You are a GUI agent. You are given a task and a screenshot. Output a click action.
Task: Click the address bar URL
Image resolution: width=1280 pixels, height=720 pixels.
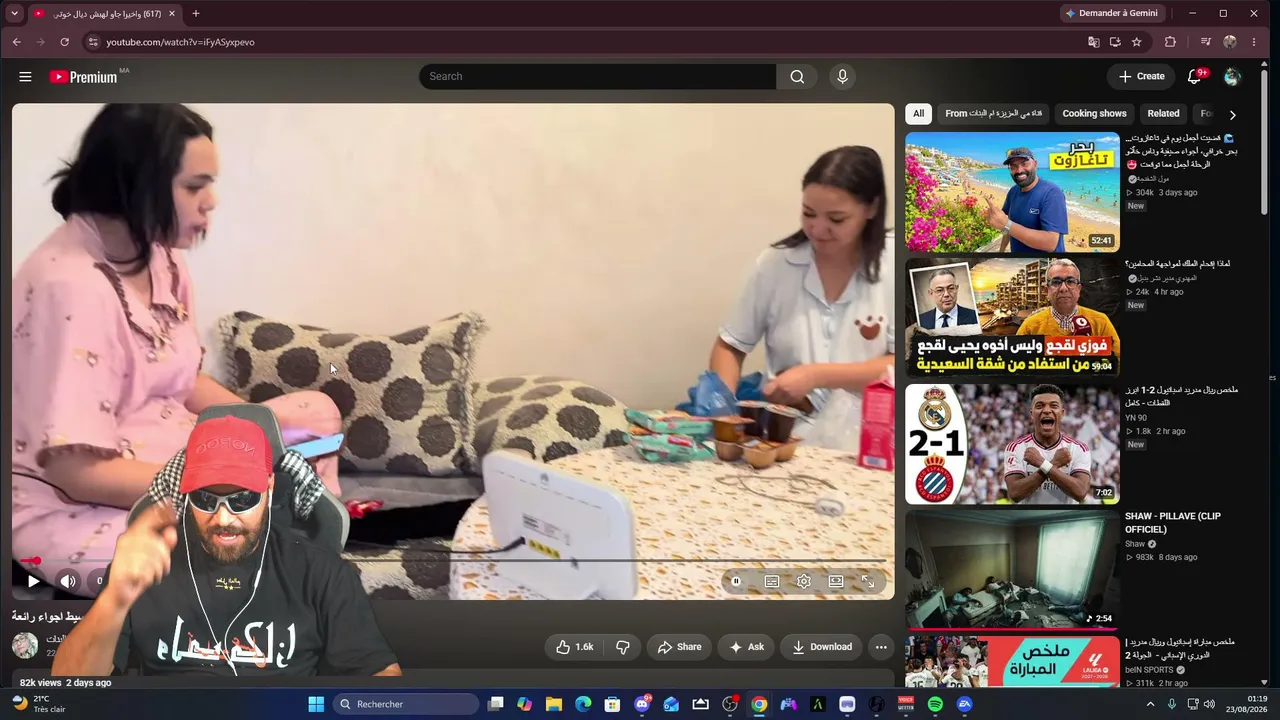(181, 42)
